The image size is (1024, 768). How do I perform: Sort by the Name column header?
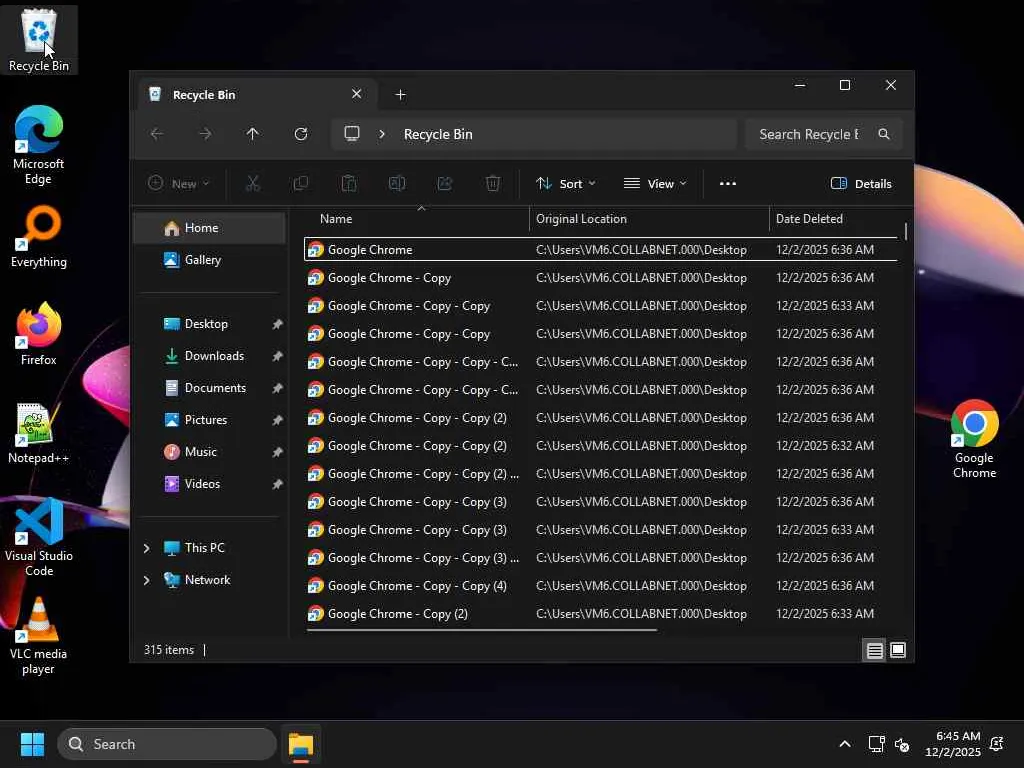point(417,219)
